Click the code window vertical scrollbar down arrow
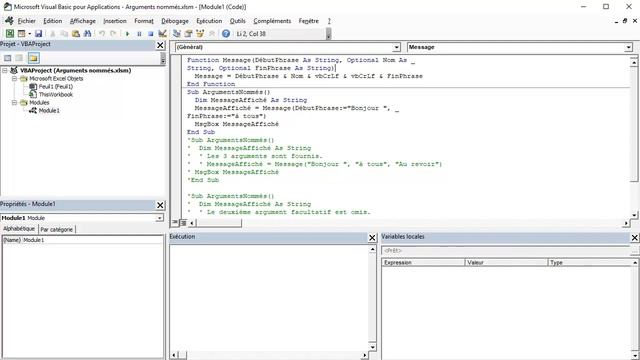Viewport: 640px width, 360px height. [x=634, y=215]
